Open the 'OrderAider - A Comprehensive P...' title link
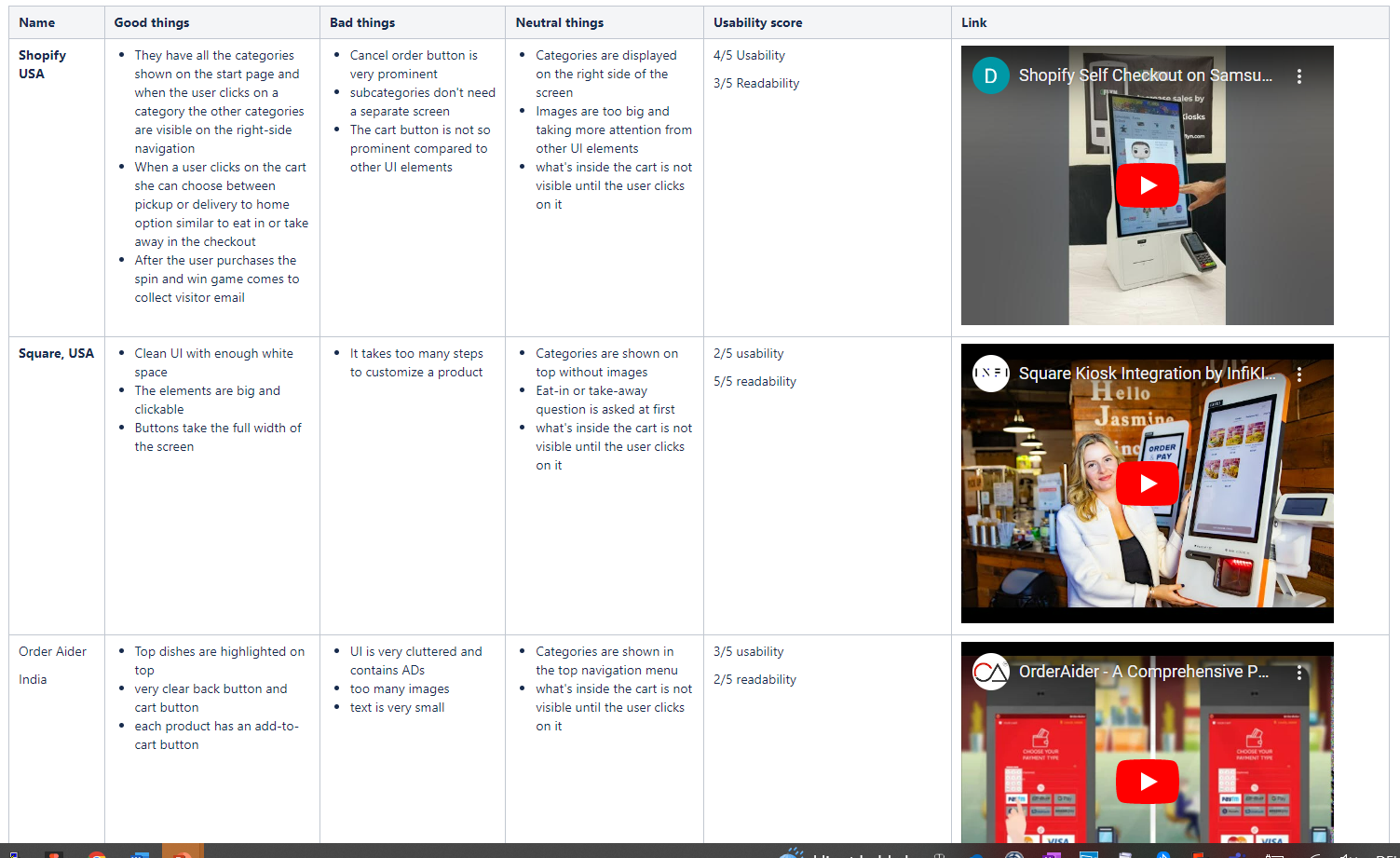 pyautogui.click(x=1144, y=672)
